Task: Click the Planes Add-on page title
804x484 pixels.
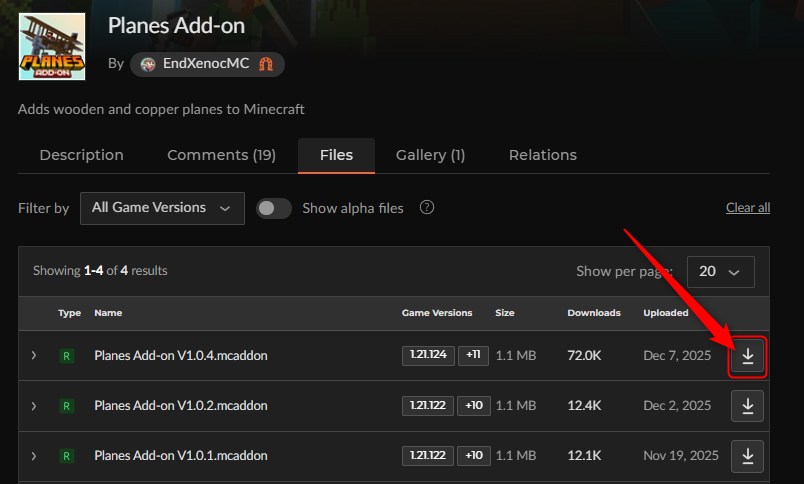Action: point(176,26)
